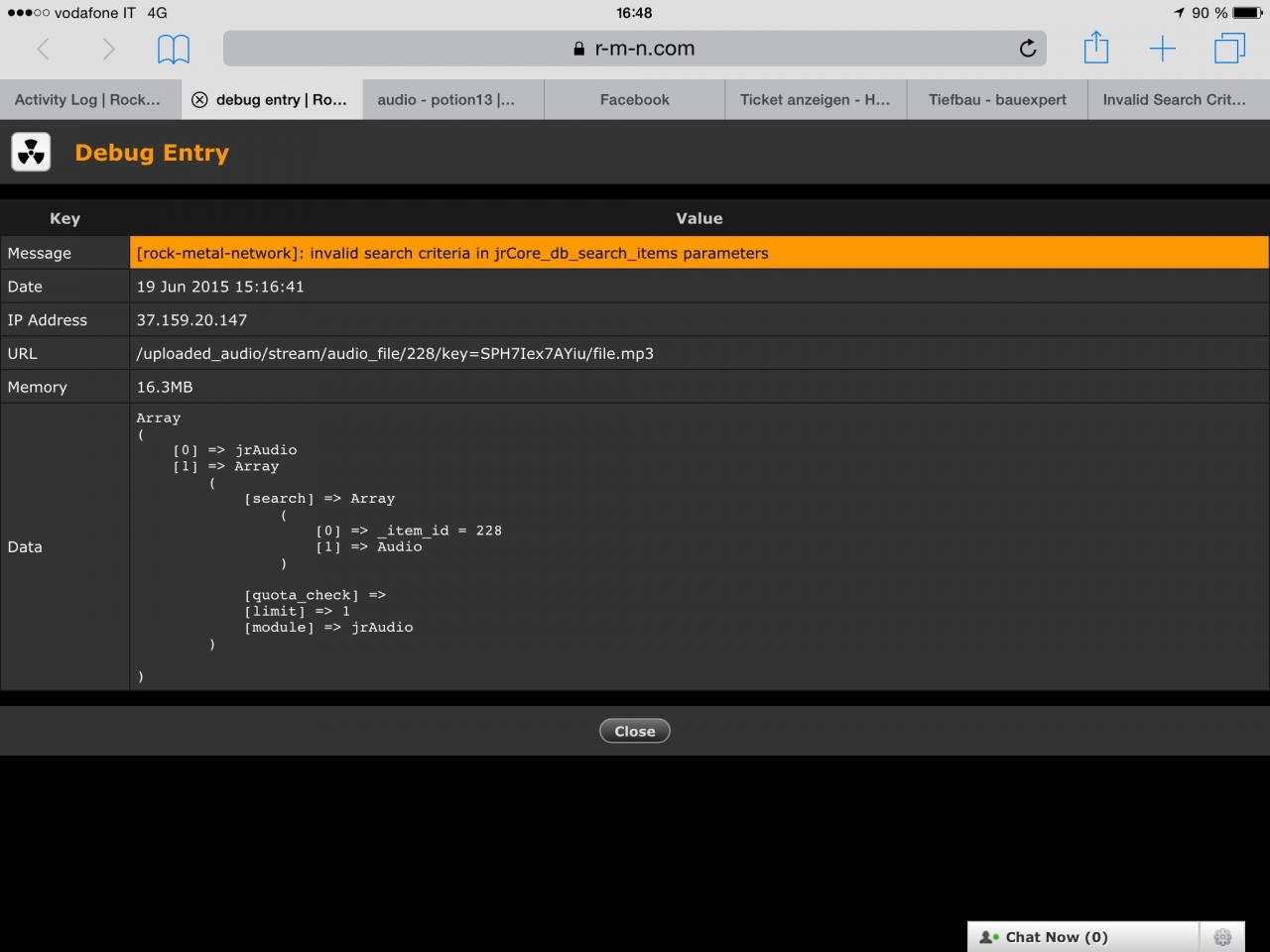1270x952 pixels.
Task: Switch to Facebook tab
Action: click(x=635, y=99)
